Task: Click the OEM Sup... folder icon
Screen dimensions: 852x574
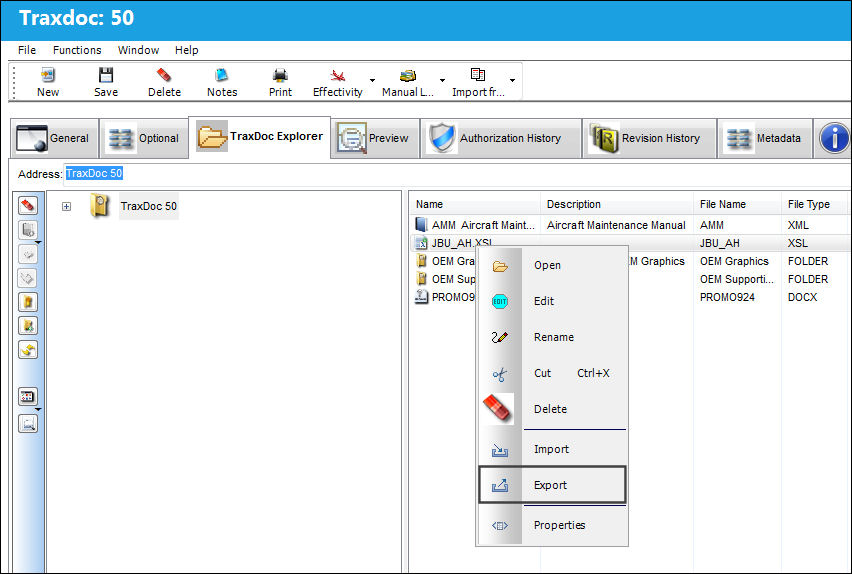Action: point(421,279)
